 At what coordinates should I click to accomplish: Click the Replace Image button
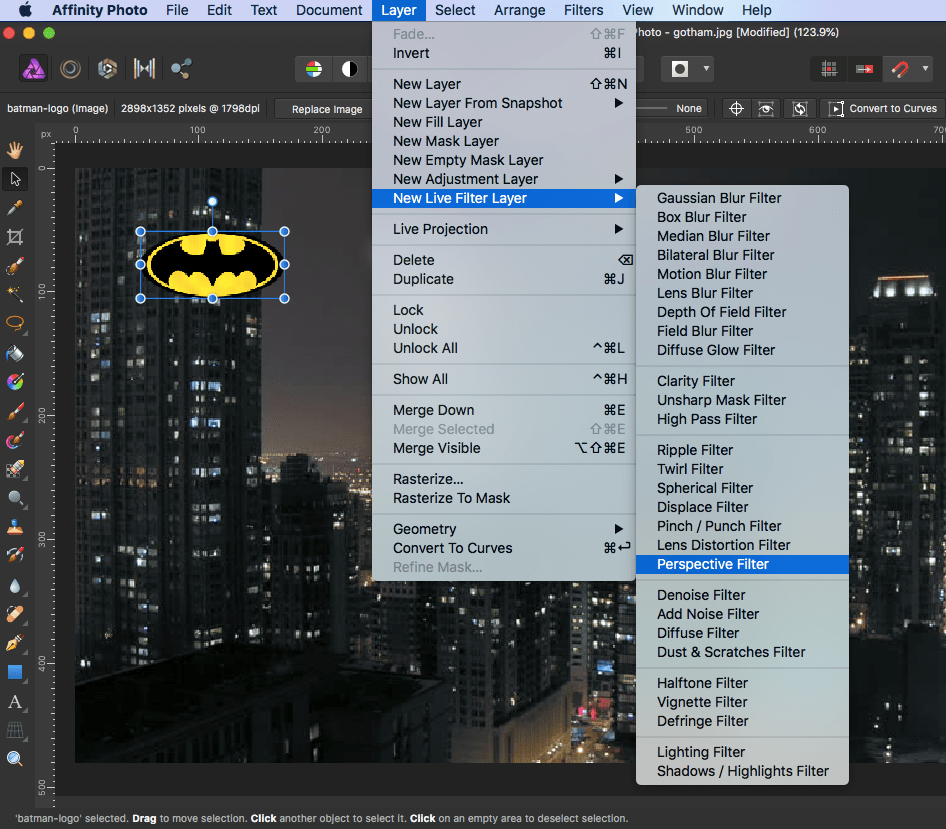(x=327, y=109)
